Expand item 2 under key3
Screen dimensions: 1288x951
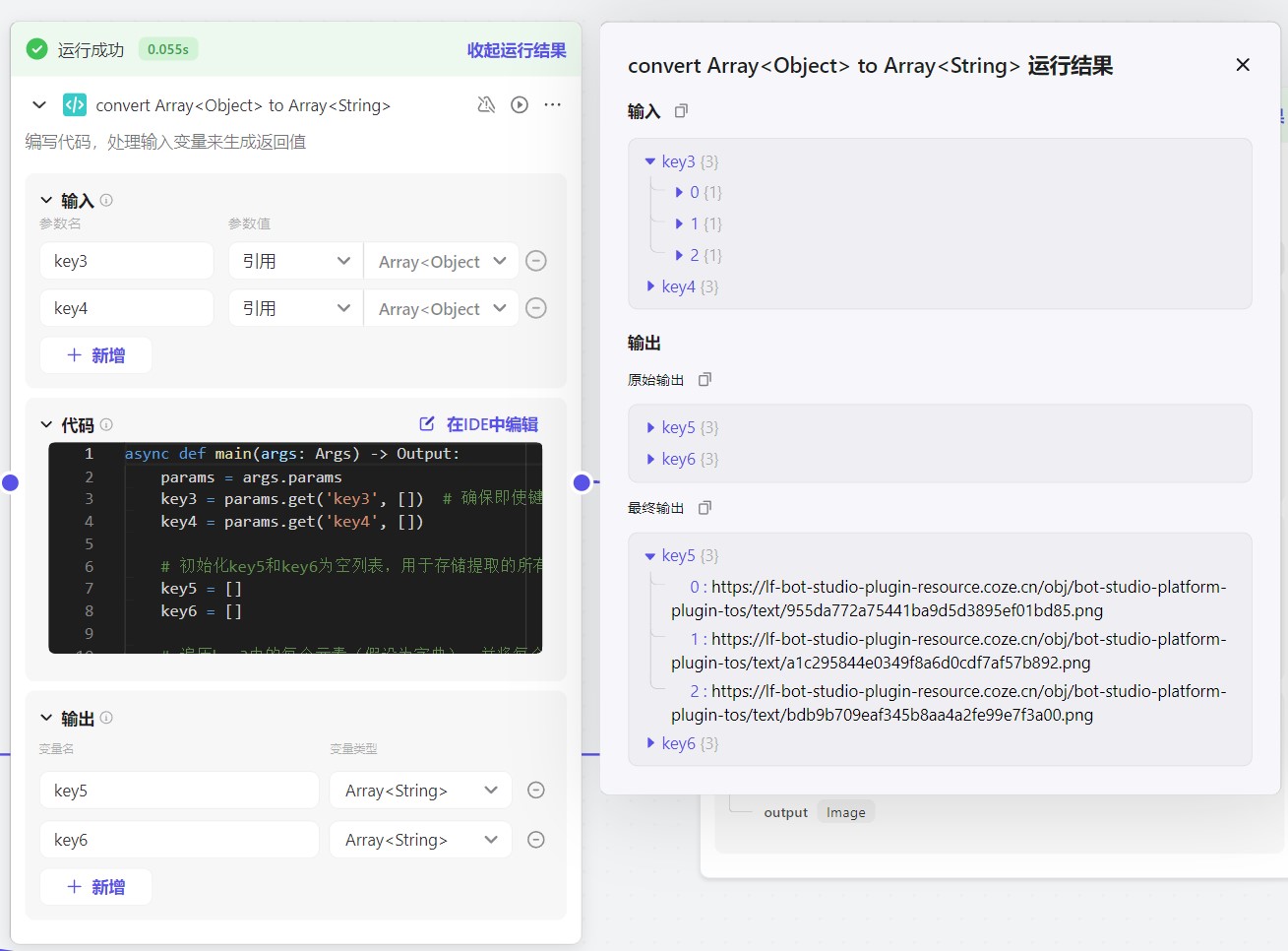(679, 255)
